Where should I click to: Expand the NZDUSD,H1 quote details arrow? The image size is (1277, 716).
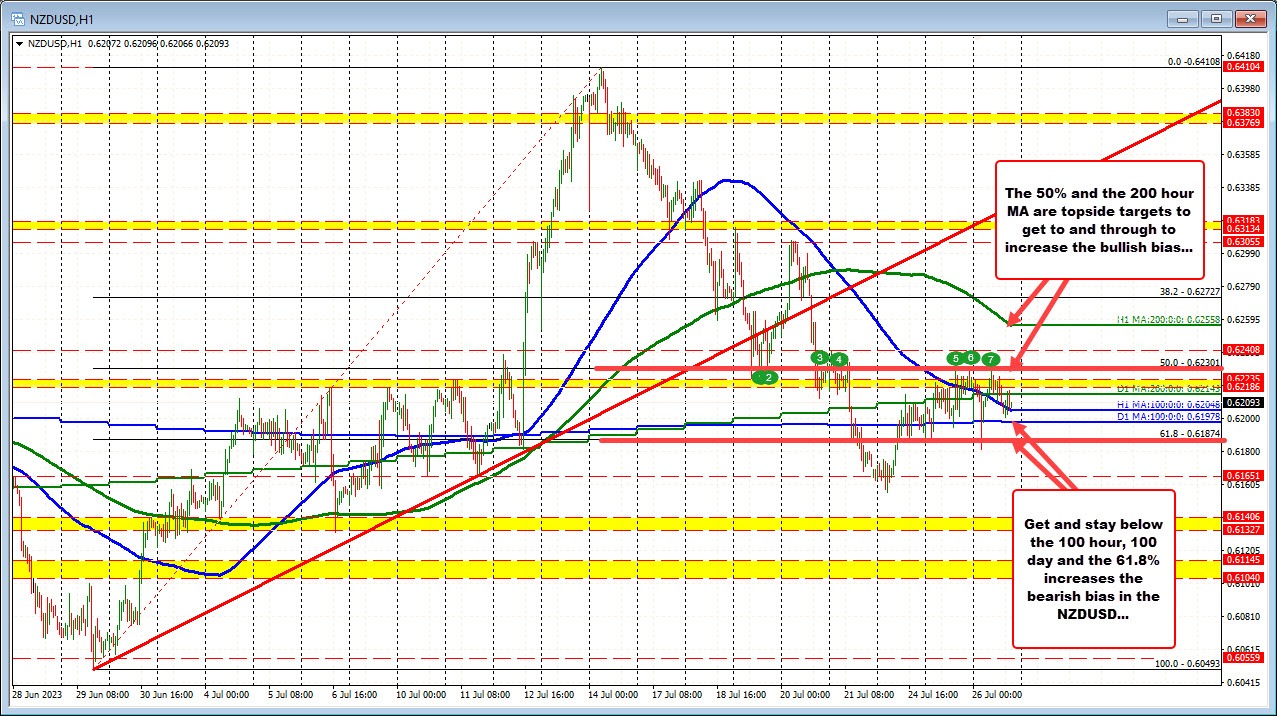(19, 42)
